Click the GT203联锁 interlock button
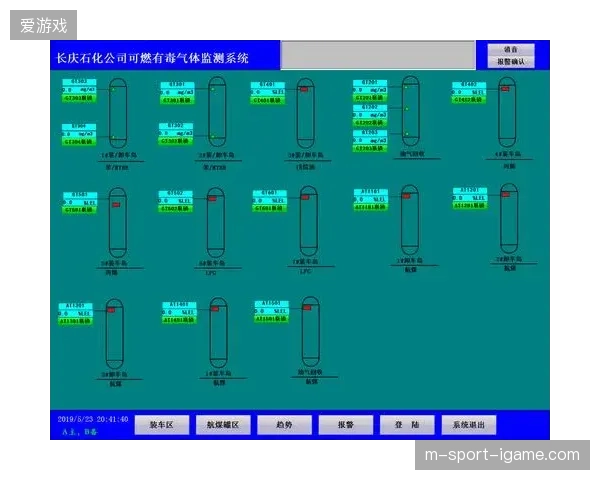This screenshot has width=600, height=480. (x=370, y=148)
